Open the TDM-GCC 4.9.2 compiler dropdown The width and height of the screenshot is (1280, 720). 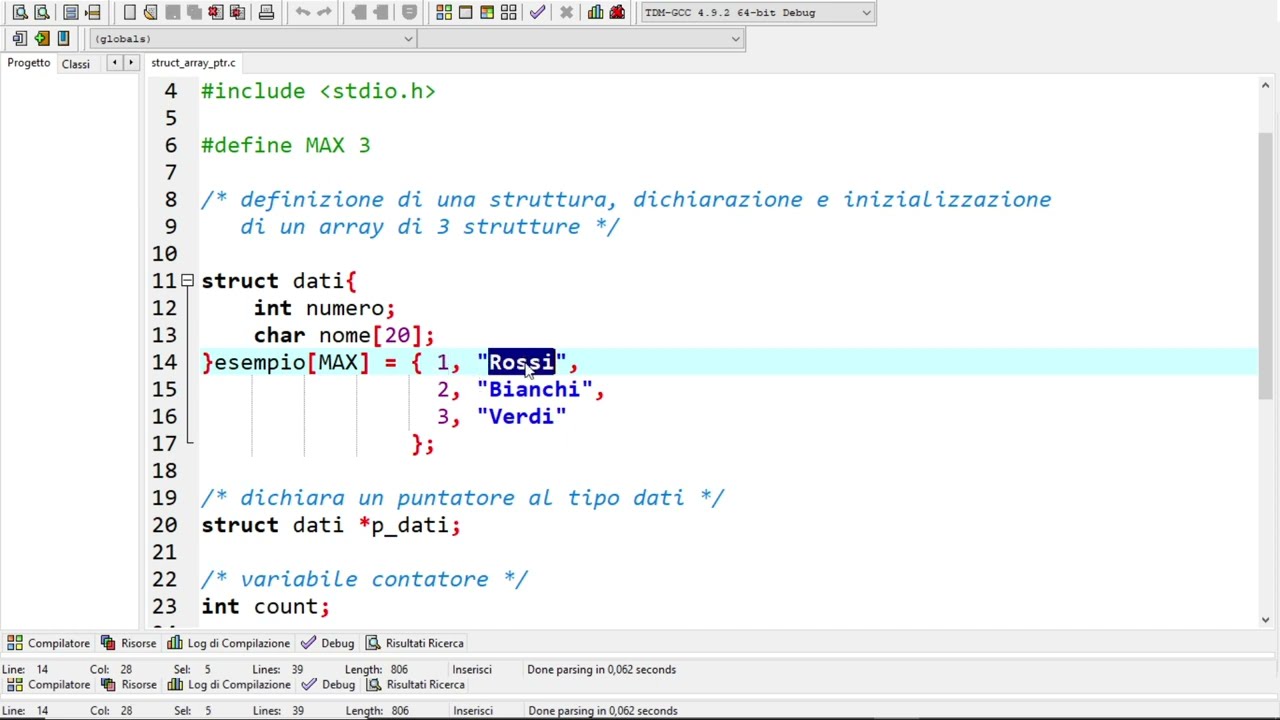point(757,12)
